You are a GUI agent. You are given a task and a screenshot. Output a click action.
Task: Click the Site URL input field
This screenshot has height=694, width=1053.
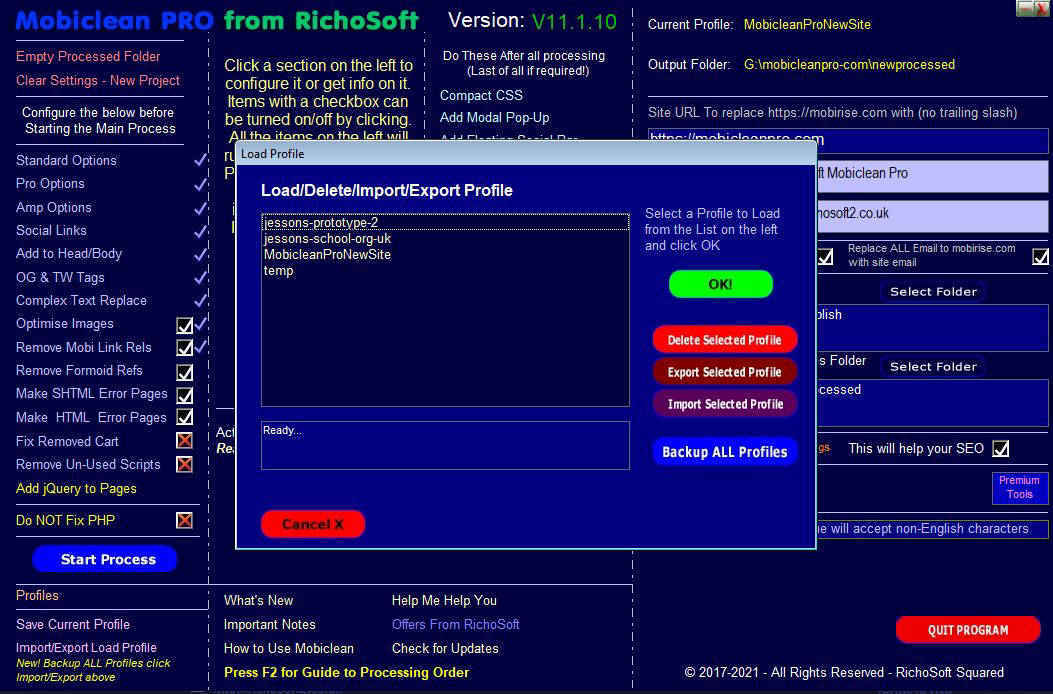848,140
